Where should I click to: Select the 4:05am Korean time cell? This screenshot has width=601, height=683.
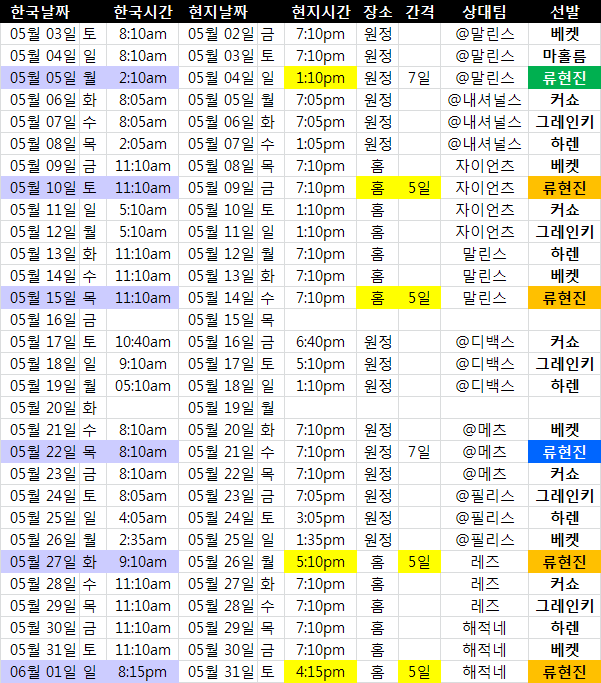pyautogui.click(x=142, y=518)
